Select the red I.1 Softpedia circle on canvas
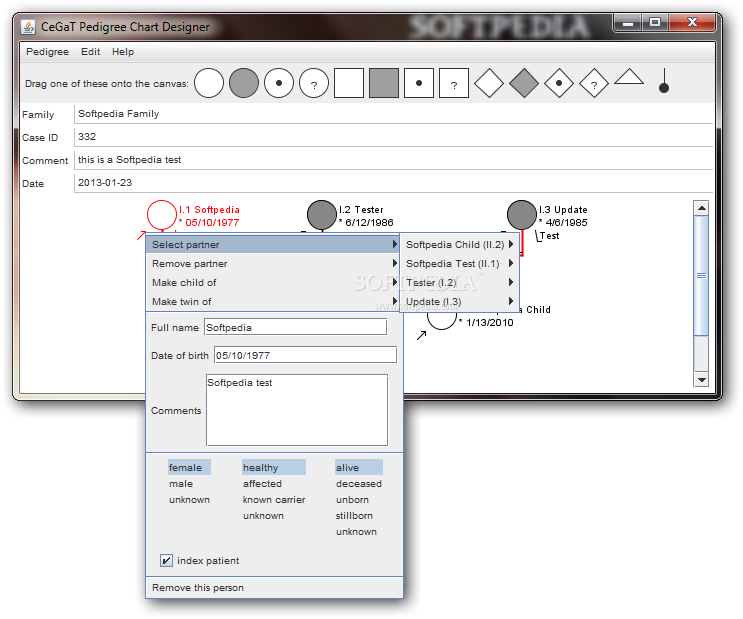 162,215
